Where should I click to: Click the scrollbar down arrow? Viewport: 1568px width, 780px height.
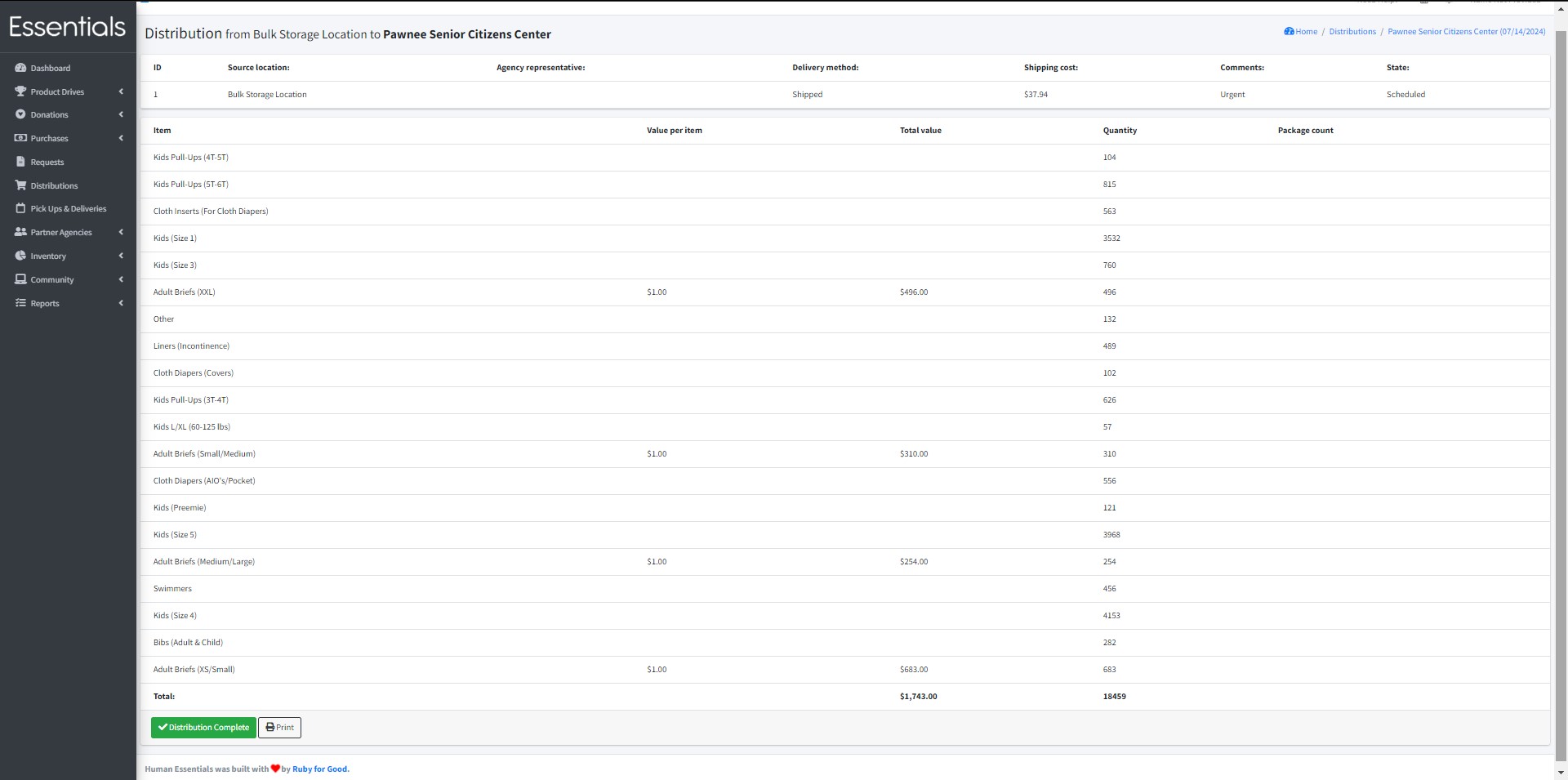click(x=1561, y=772)
